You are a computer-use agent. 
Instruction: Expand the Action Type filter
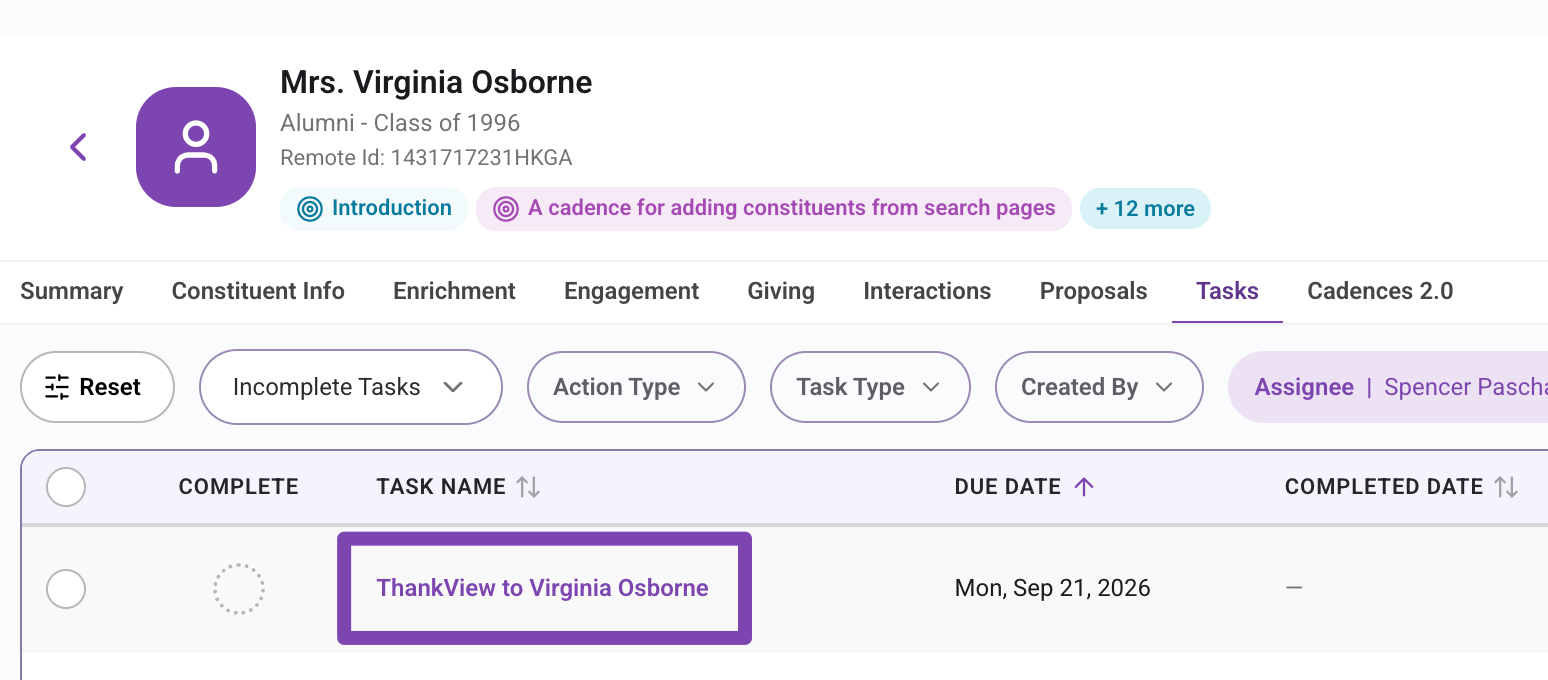point(636,387)
